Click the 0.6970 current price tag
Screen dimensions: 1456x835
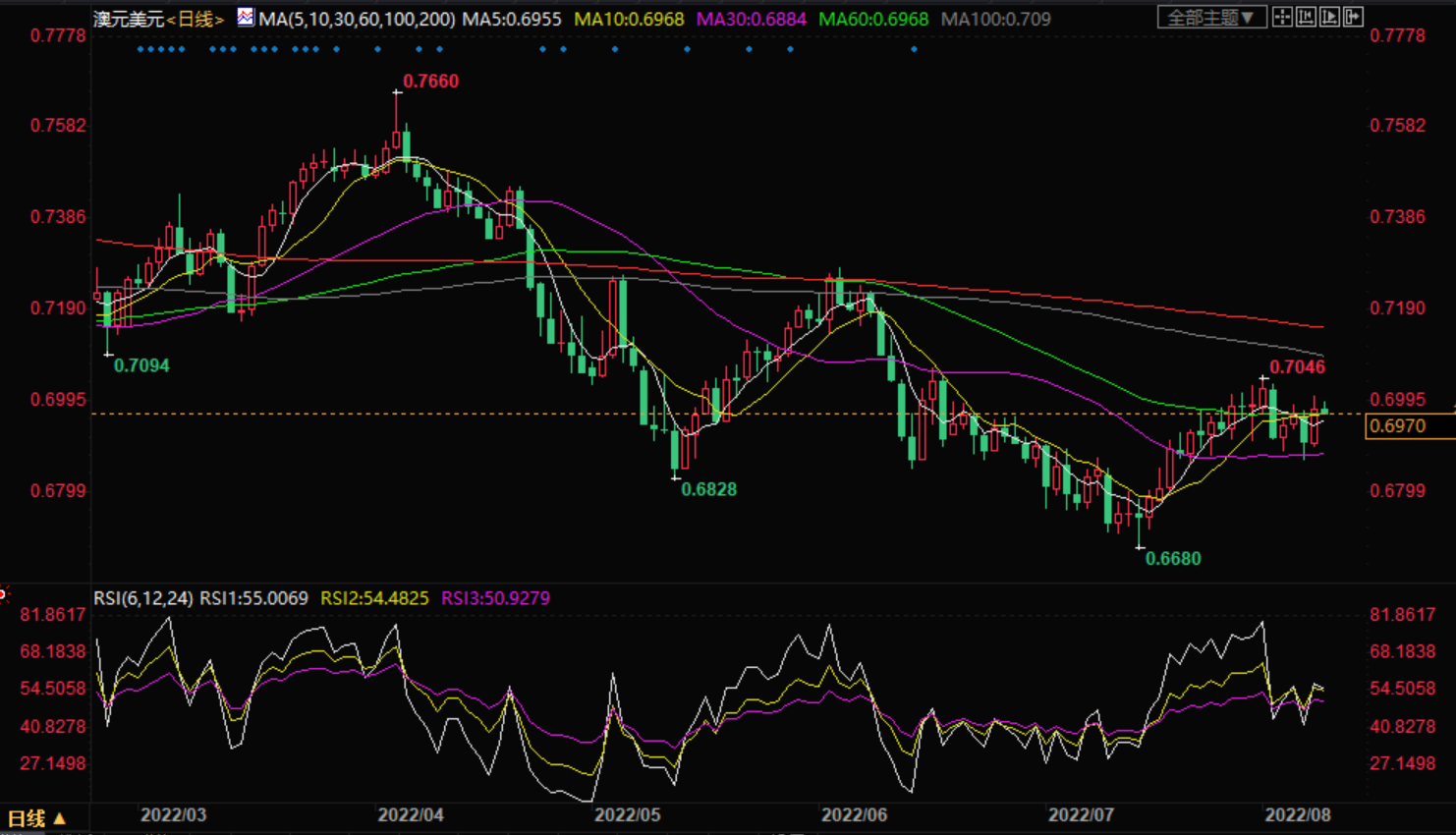click(x=1397, y=425)
